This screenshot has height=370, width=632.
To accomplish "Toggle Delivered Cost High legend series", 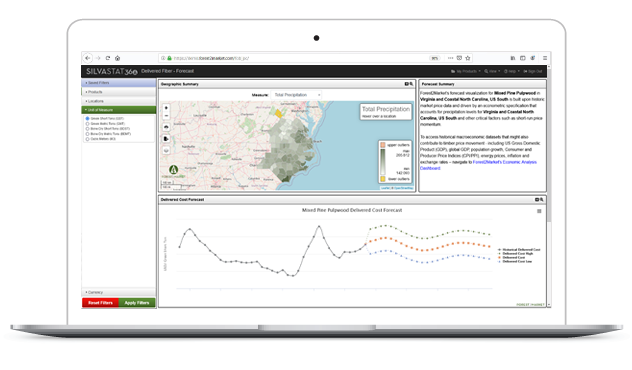I will 516,254.
